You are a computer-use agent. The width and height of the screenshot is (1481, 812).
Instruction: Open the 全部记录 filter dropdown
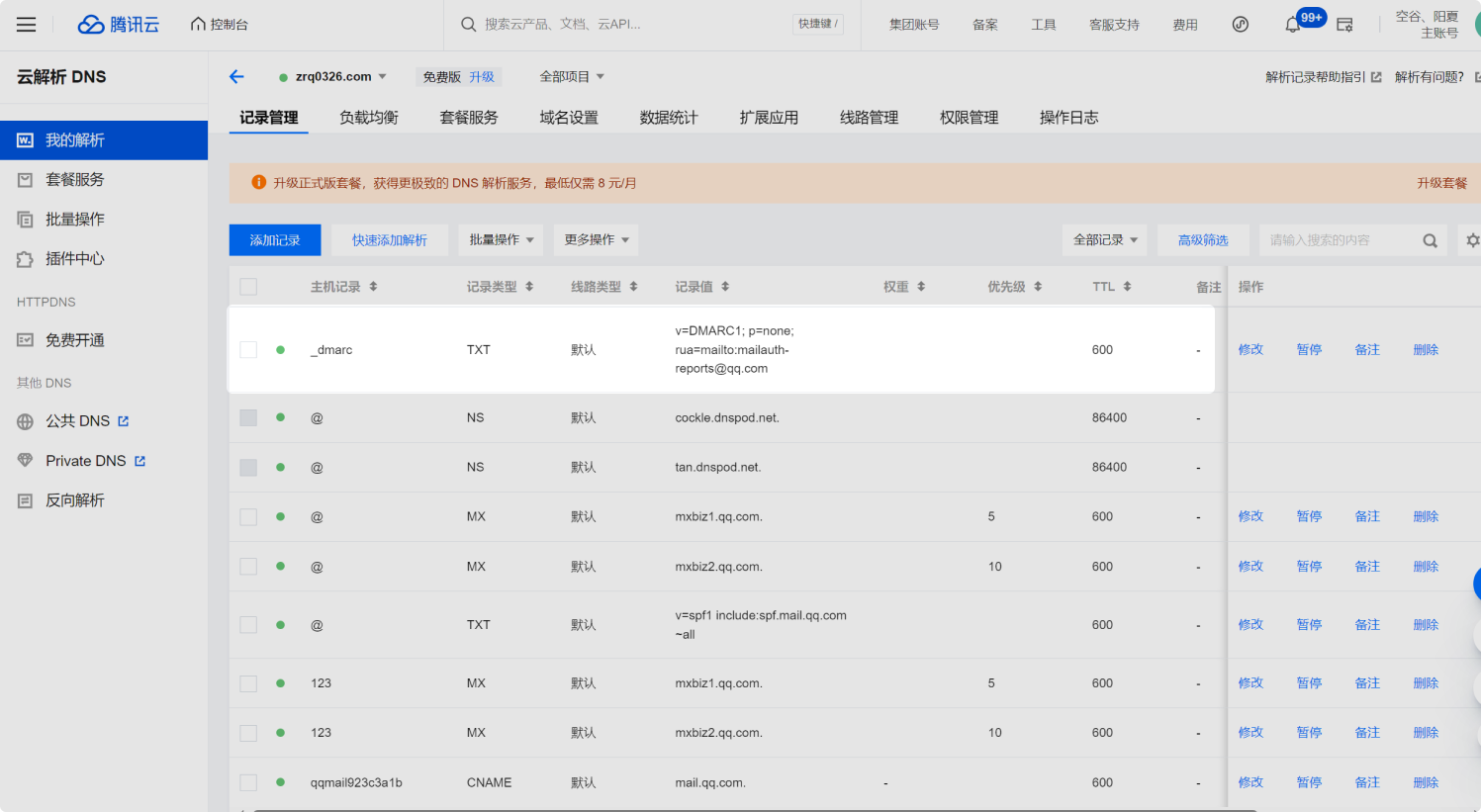pyautogui.click(x=1105, y=240)
